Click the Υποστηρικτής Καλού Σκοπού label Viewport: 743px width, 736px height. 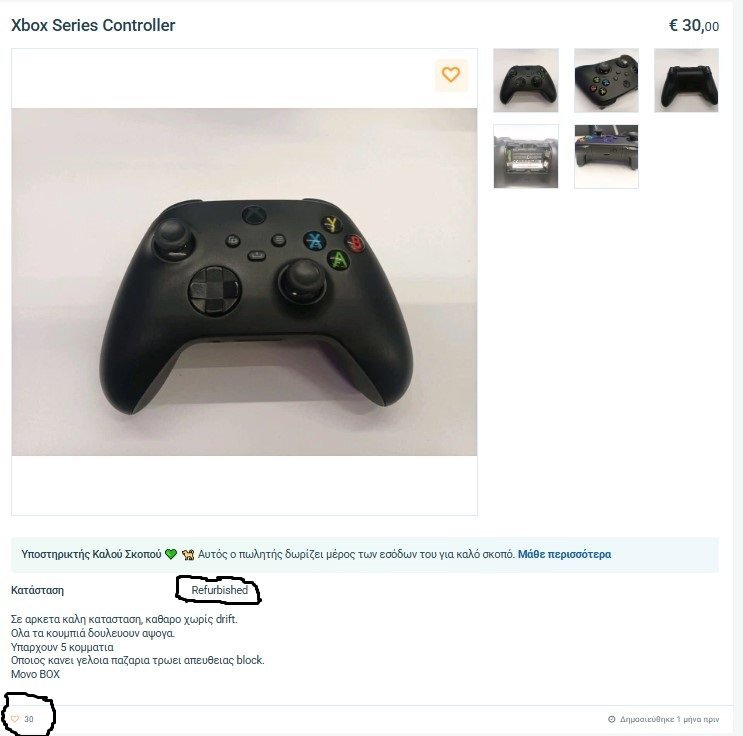click(91, 554)
